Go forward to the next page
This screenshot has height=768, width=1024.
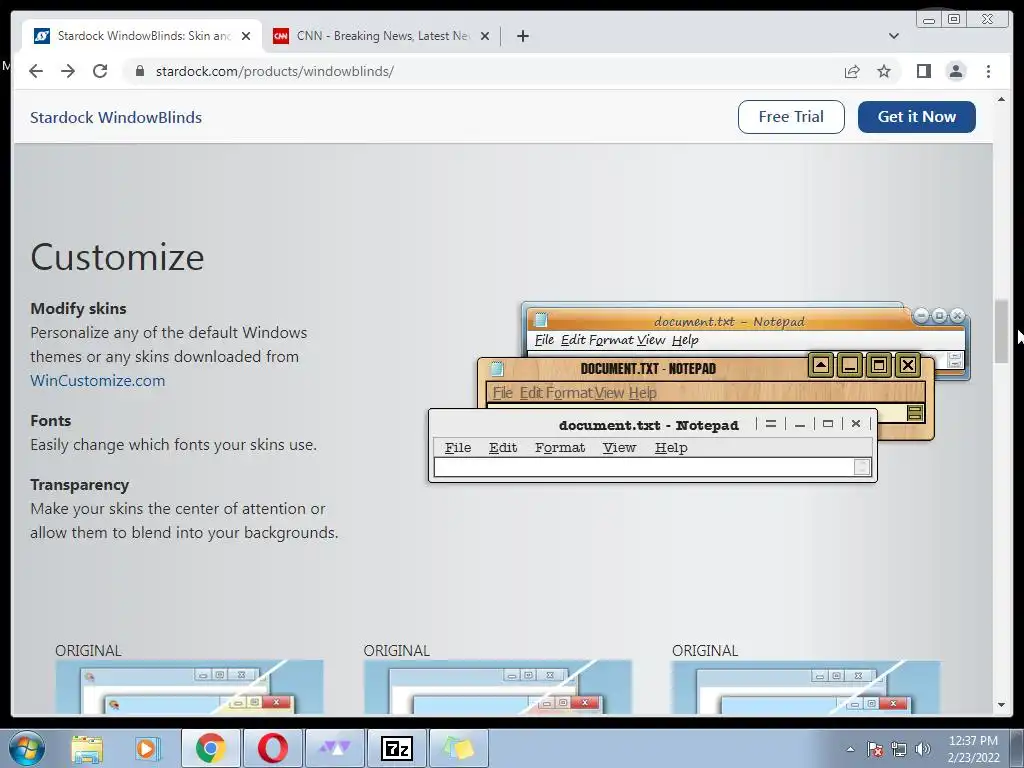click(68, 71)
